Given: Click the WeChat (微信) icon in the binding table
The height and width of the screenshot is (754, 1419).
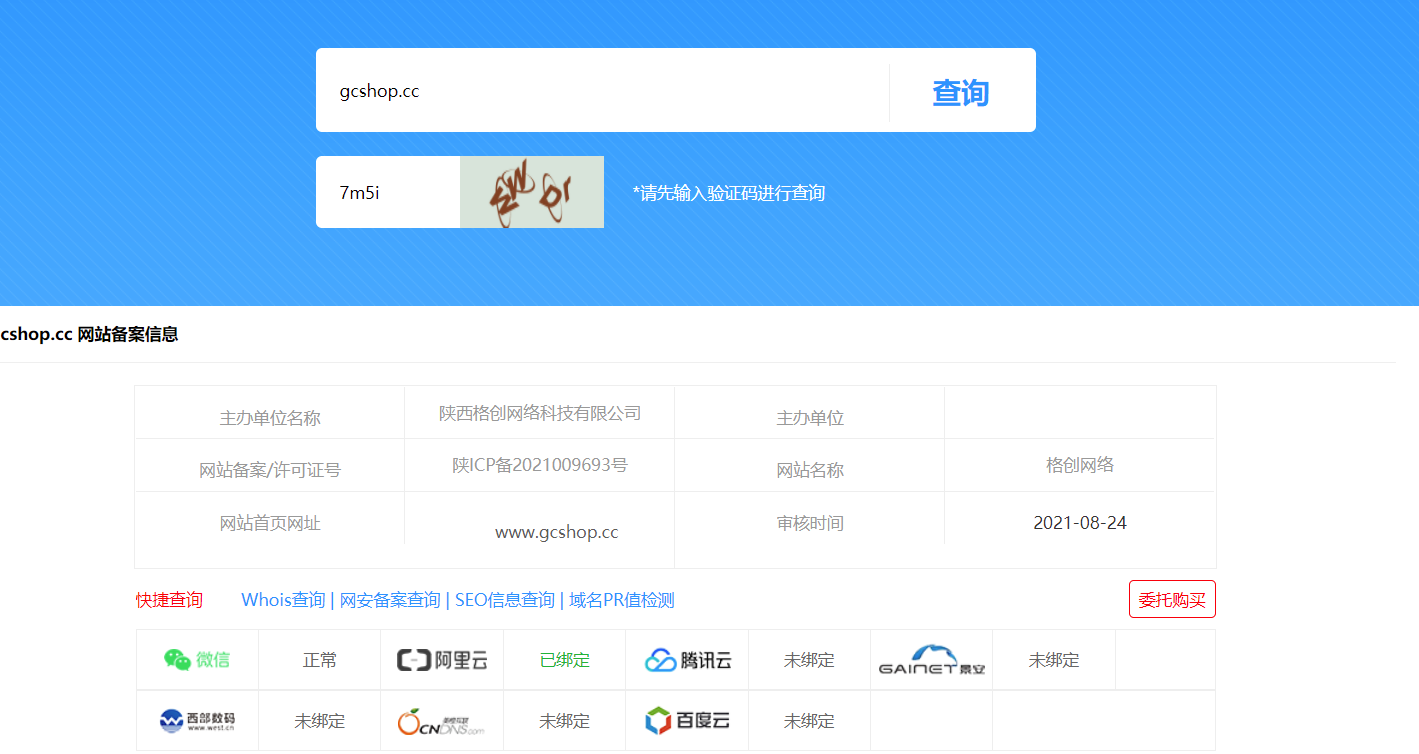Looking at the screenshot, I should (x=197, y=660).
